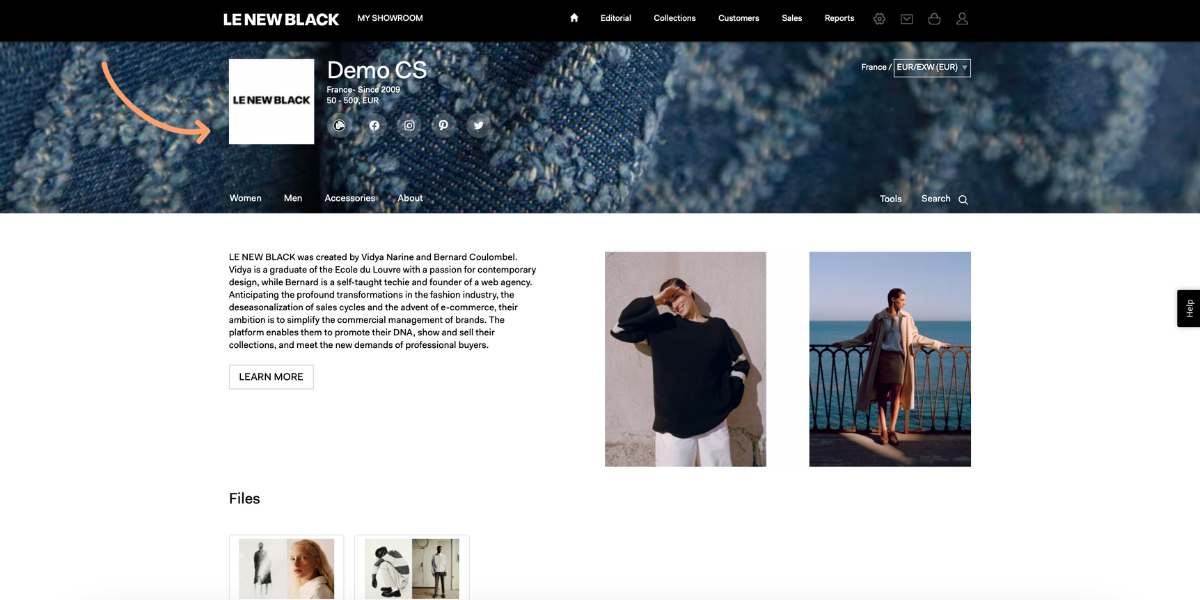Open the black sweater model photo
The width and height of the screenshot is (1200, 600).
pos(685,359)
